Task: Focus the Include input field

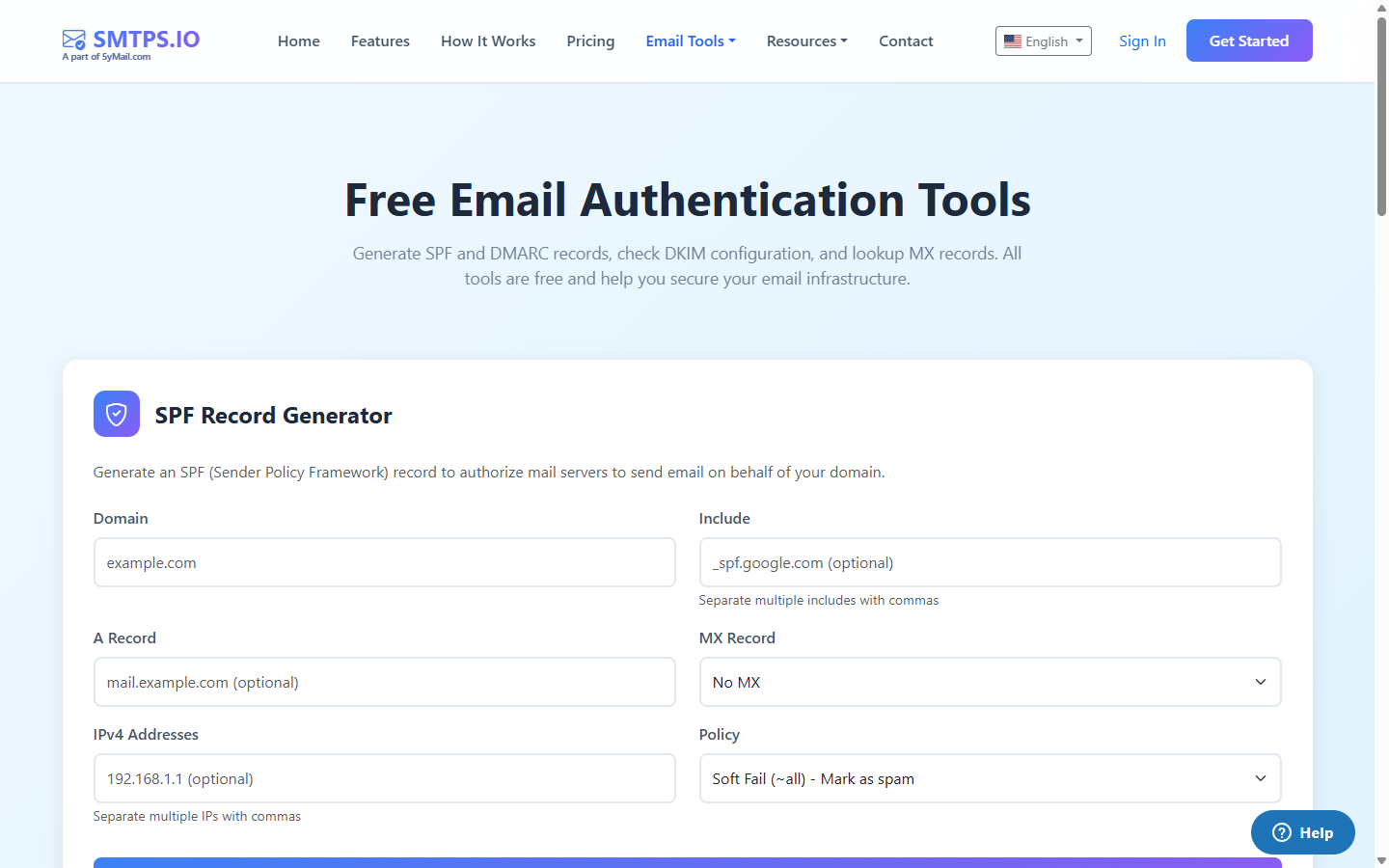Action: coord(991,562)
